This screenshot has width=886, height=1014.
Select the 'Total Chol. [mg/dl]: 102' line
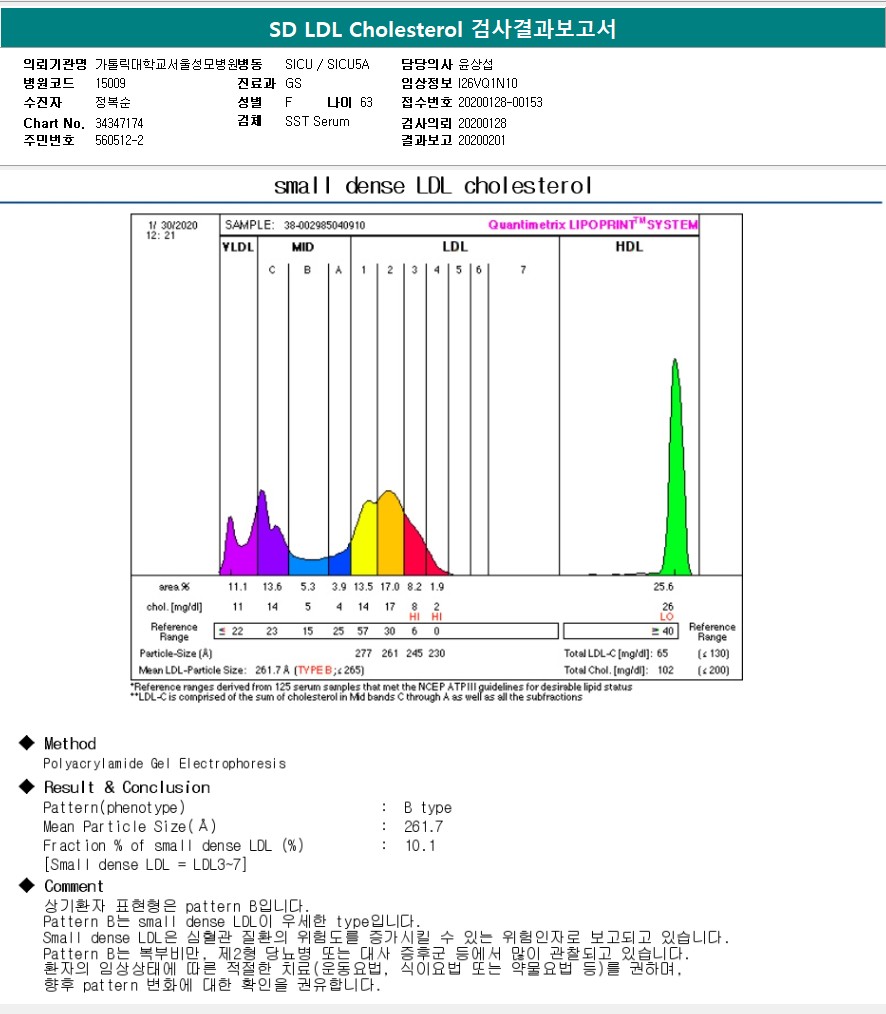[x=618, y=670]
